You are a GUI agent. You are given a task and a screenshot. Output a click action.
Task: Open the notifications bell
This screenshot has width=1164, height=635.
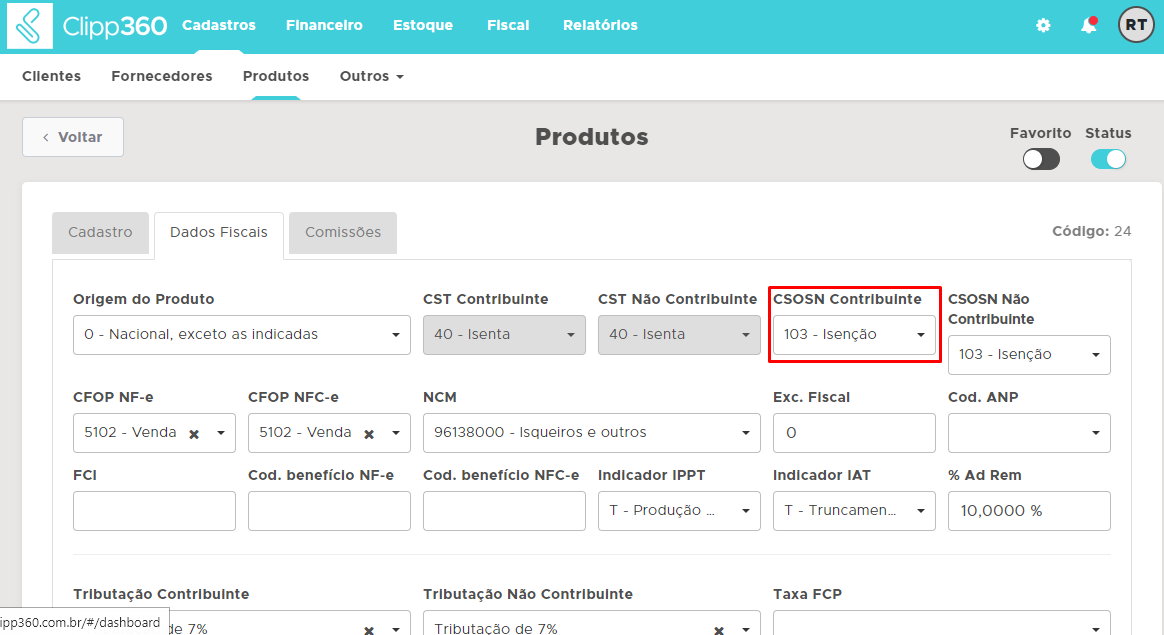click(1088, 26)
